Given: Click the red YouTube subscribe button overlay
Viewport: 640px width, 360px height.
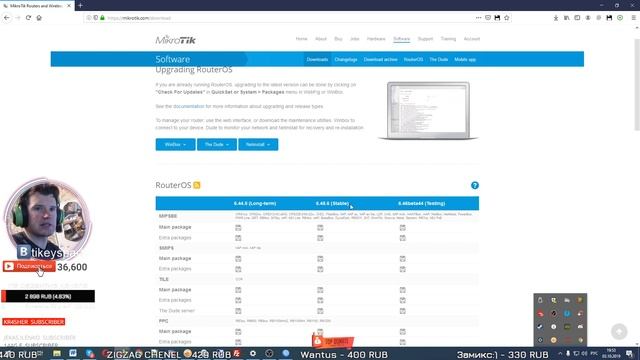Looking at the screenshot, I should coord(29,266).
